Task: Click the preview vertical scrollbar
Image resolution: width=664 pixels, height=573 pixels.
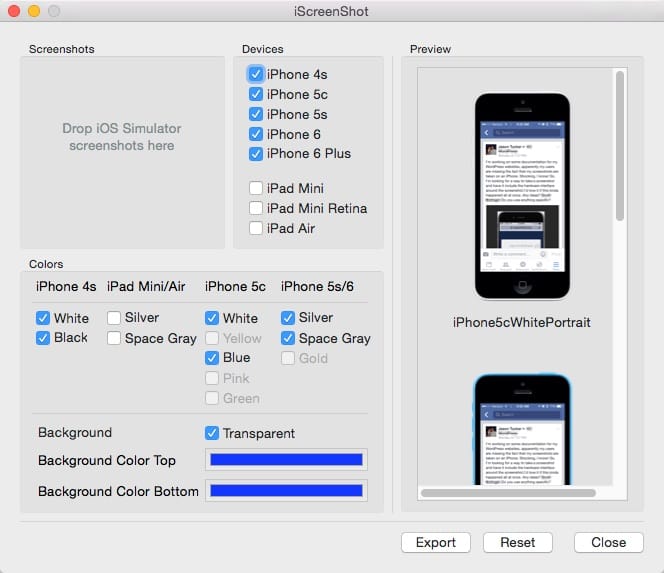Action: [620, 146]
